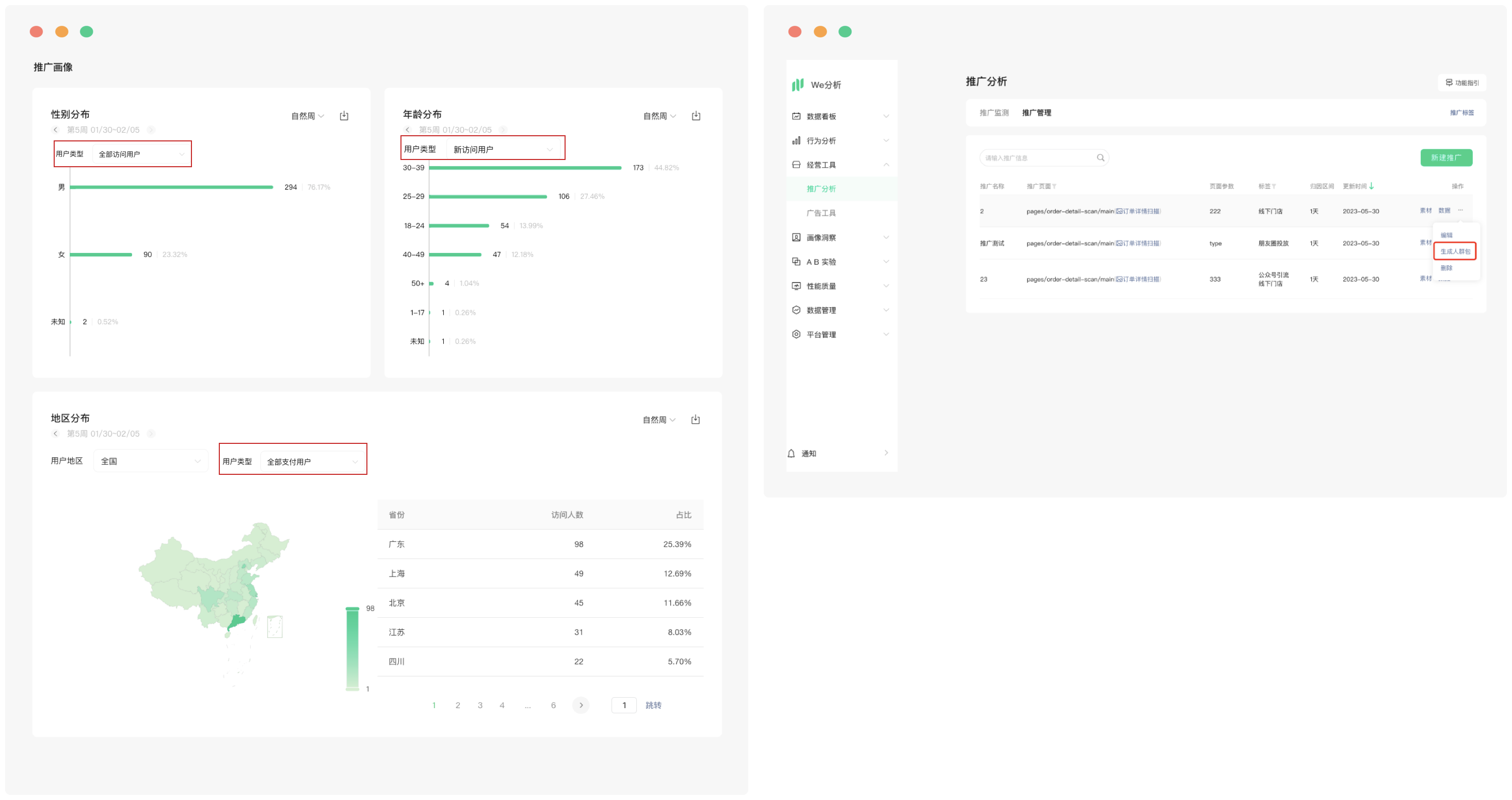
Task: Switch to the 推广监测 tab
Action: coord(994,113)
